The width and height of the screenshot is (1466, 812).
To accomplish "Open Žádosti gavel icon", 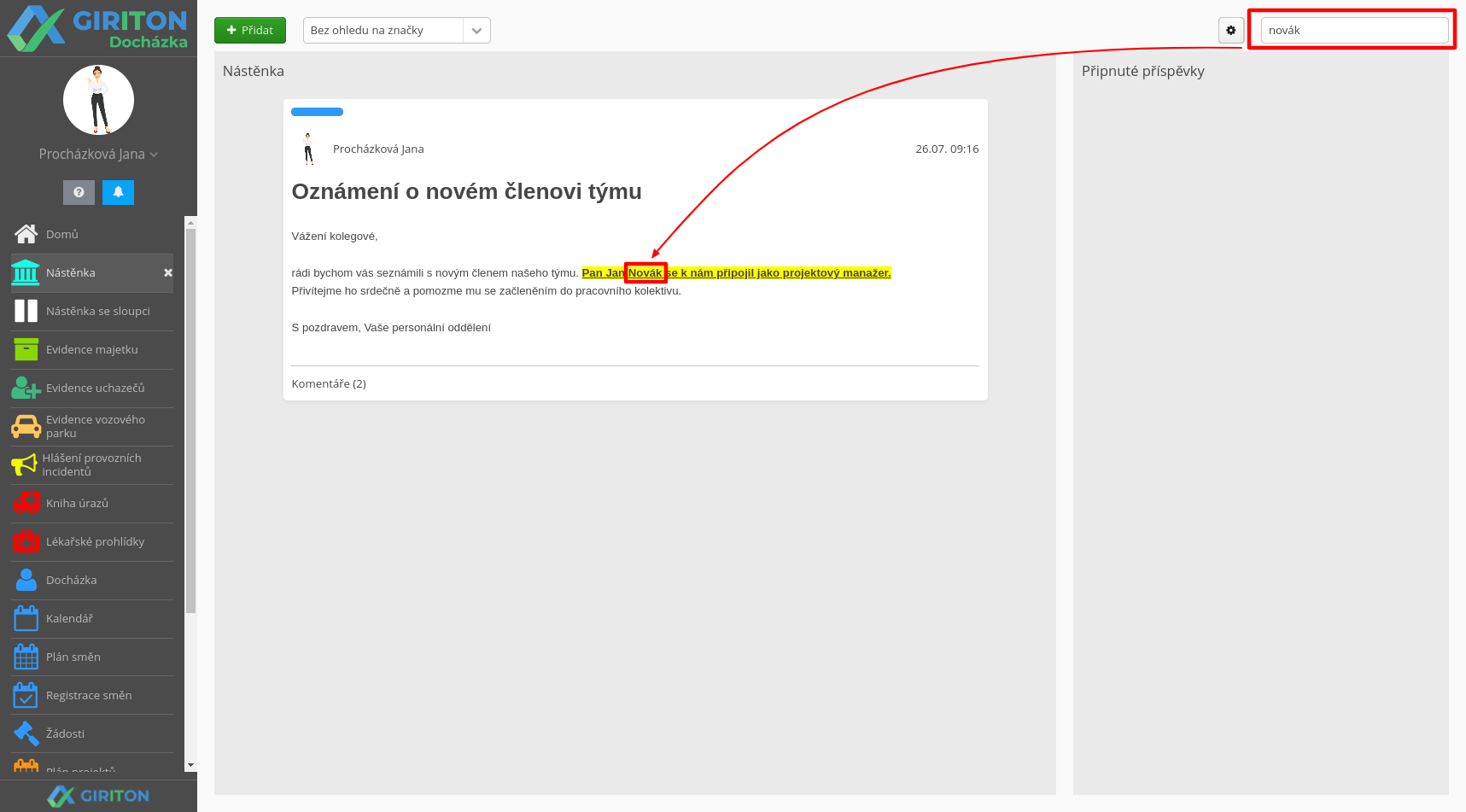I will coord(26,733).
